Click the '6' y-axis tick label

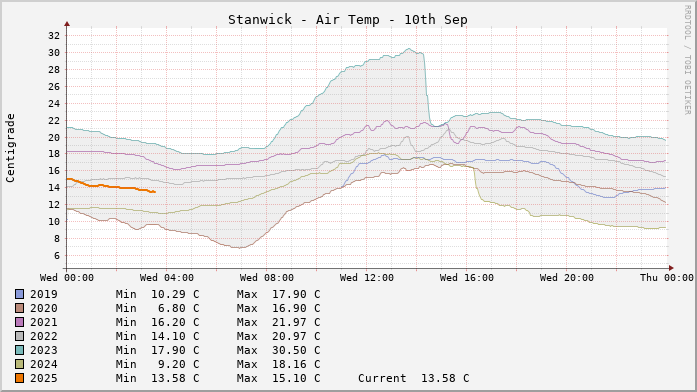coord(57,256)
